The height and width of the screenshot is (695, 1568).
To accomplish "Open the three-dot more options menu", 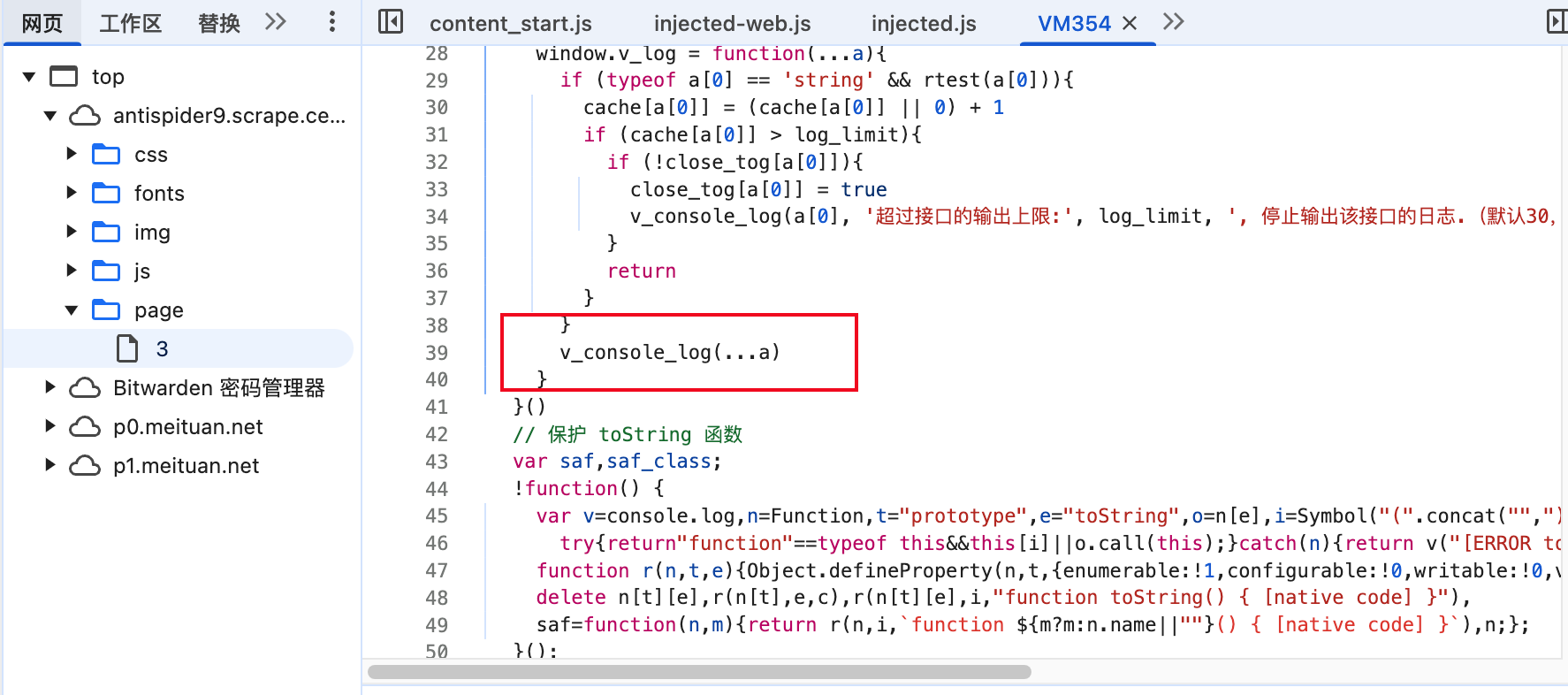I will pyautogui.click(x=331, y=22).
